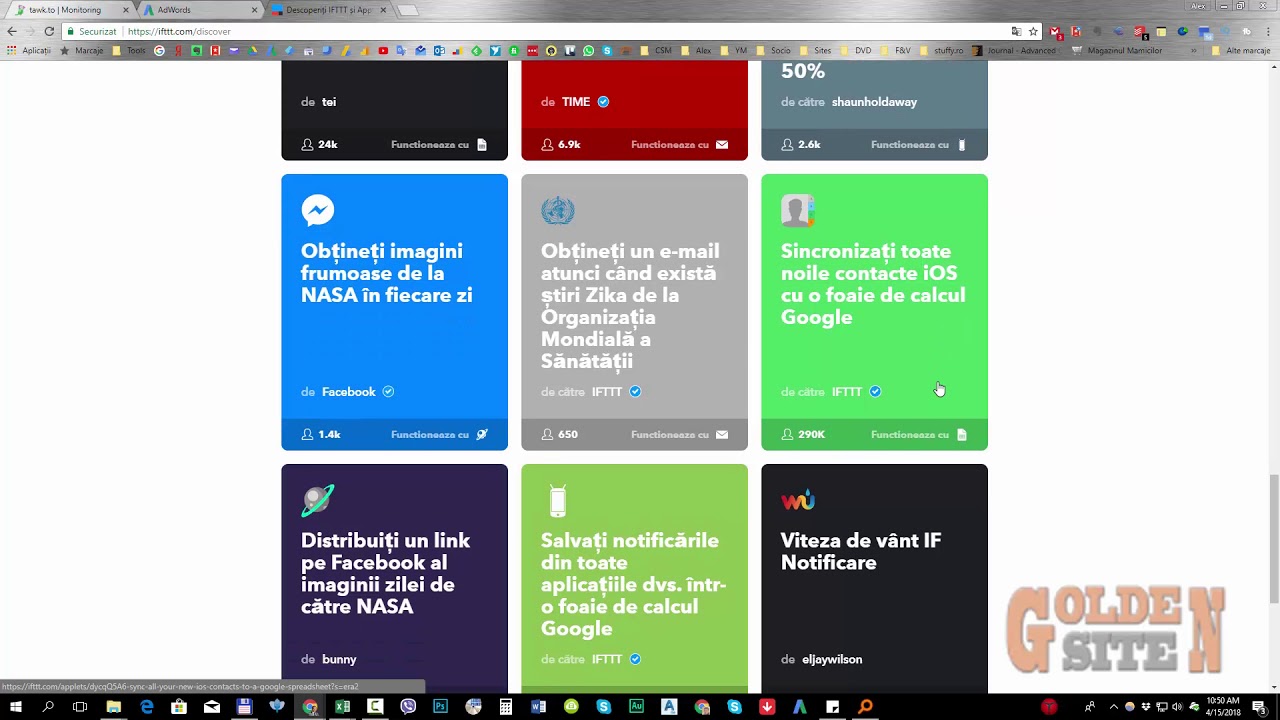Open the Windows notification center icon
This screenshot has width=1280, height=720.
(x=1262, y=707)
